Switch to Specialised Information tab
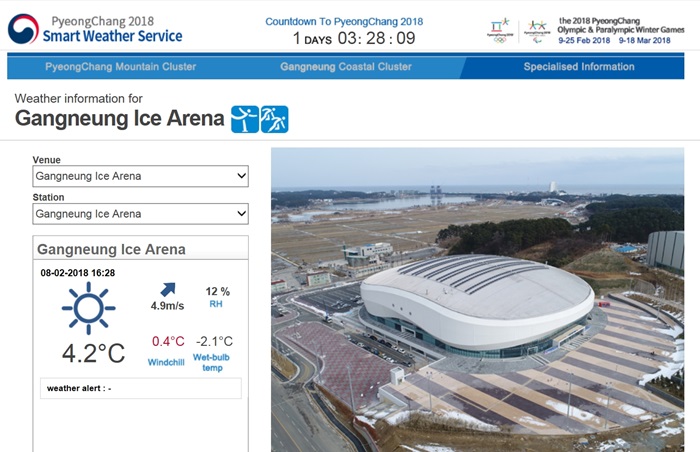The image size is (700, 452). (x=579, y=67)
